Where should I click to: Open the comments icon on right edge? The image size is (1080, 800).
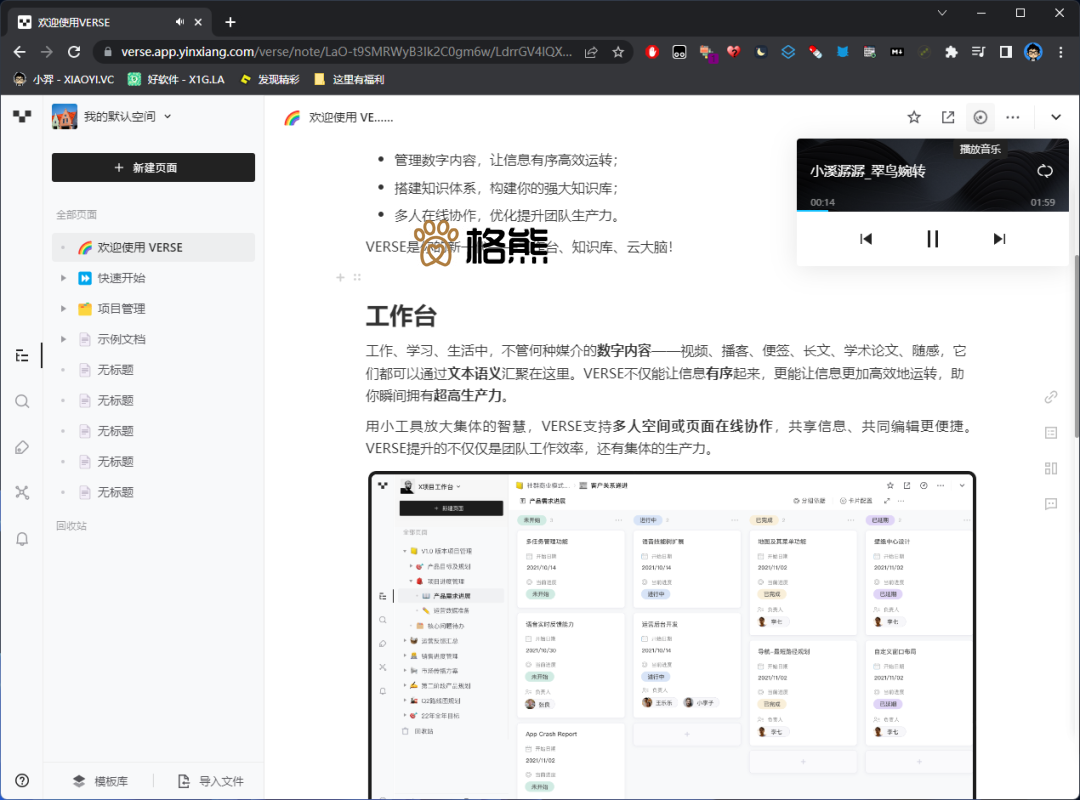click(x=1050, y=504)
